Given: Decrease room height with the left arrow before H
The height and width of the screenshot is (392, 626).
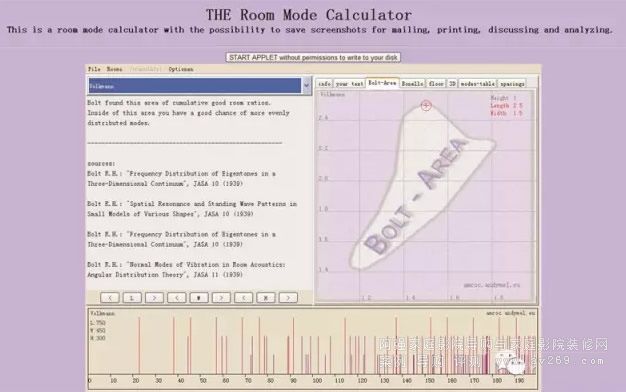Looking at the screenshot, I should click(x=244, y=298).
